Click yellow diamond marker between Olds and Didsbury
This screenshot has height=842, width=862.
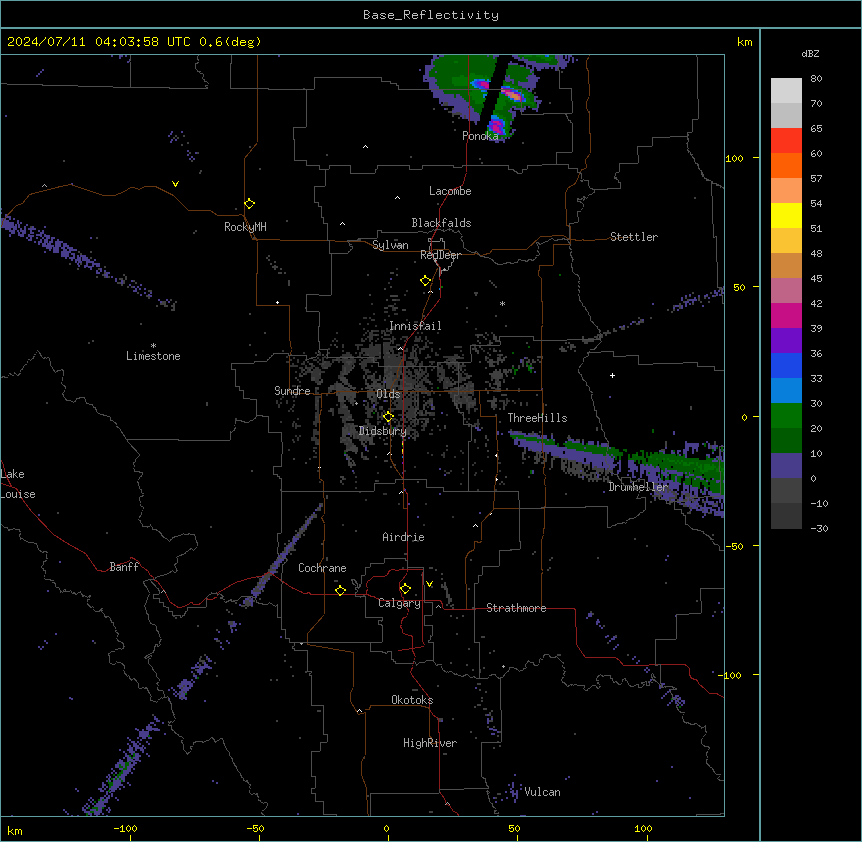pyautogui.click(x=389, y=417)
